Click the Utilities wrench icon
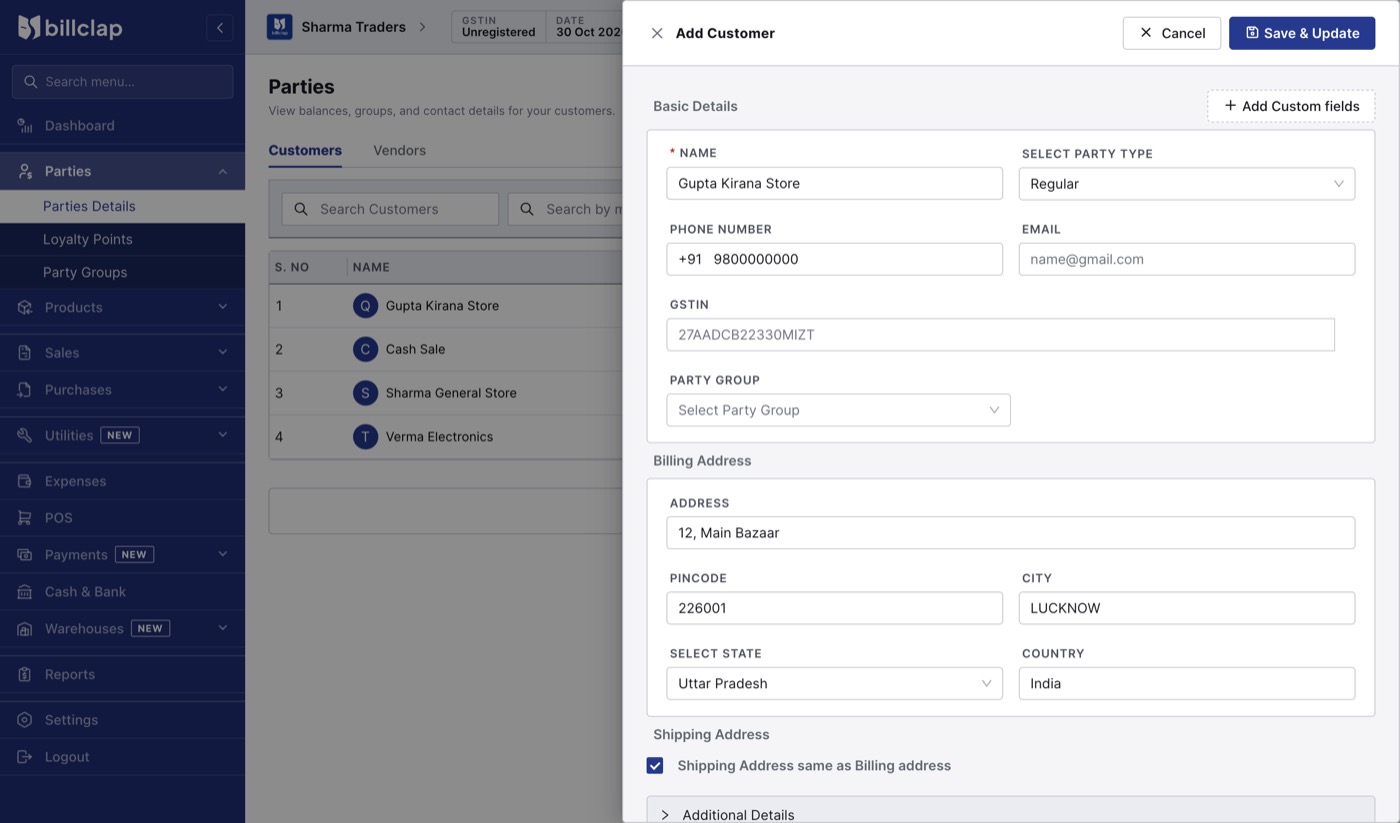 [x=25, y=435]
